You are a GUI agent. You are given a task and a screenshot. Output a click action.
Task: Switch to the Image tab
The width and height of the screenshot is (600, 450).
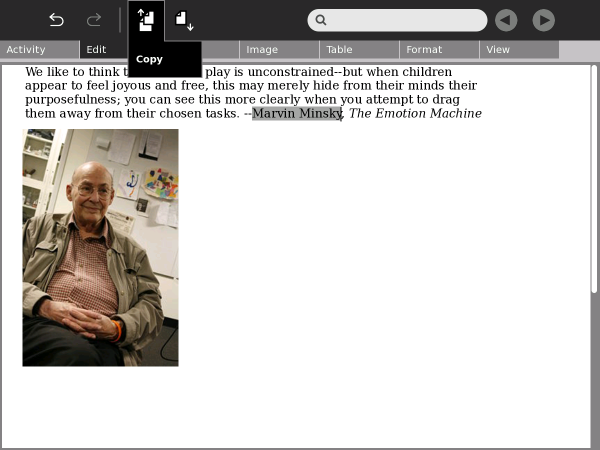pyautogui.click(x=278, y=50)
